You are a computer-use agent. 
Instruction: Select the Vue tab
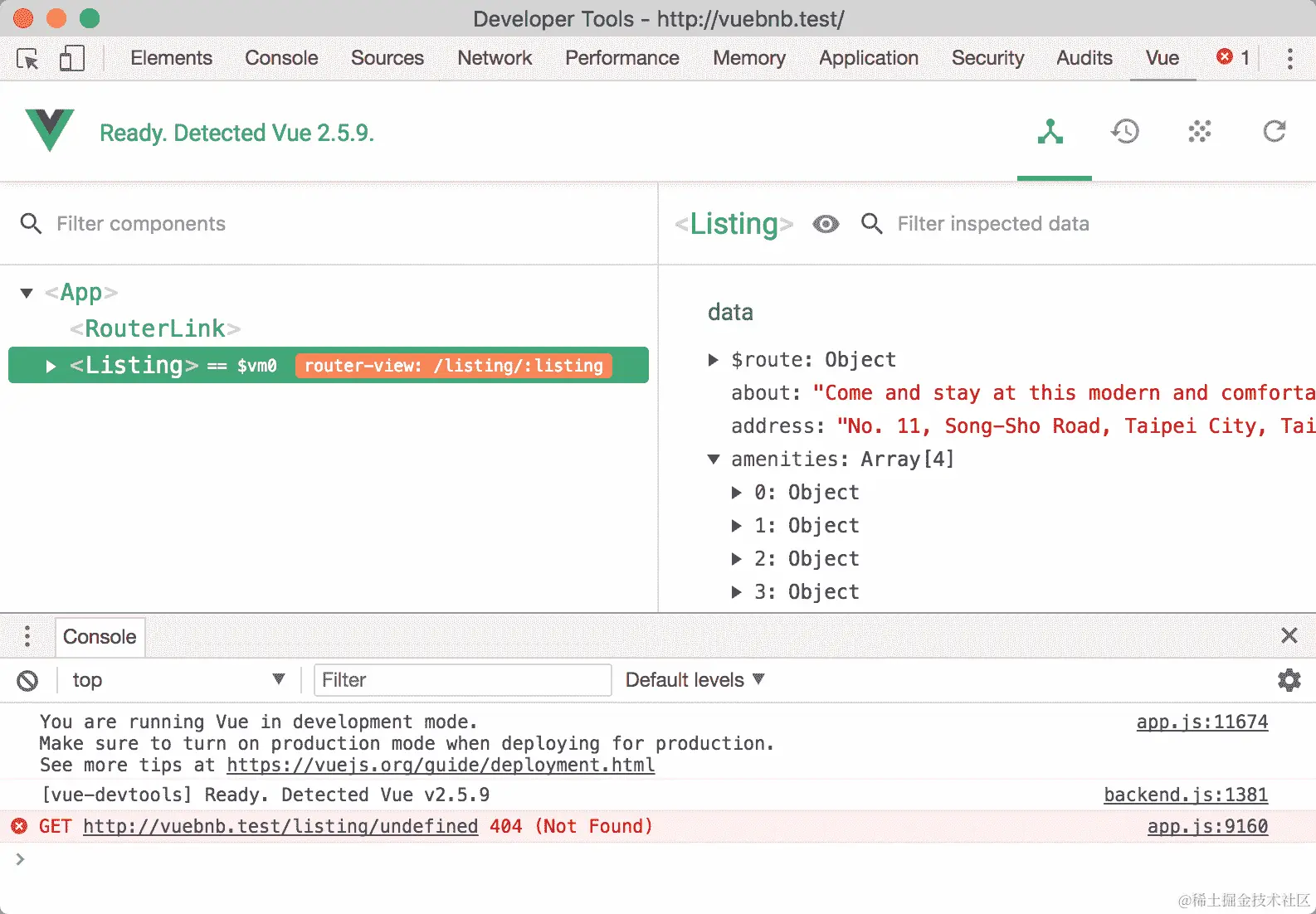[1162, 58]
